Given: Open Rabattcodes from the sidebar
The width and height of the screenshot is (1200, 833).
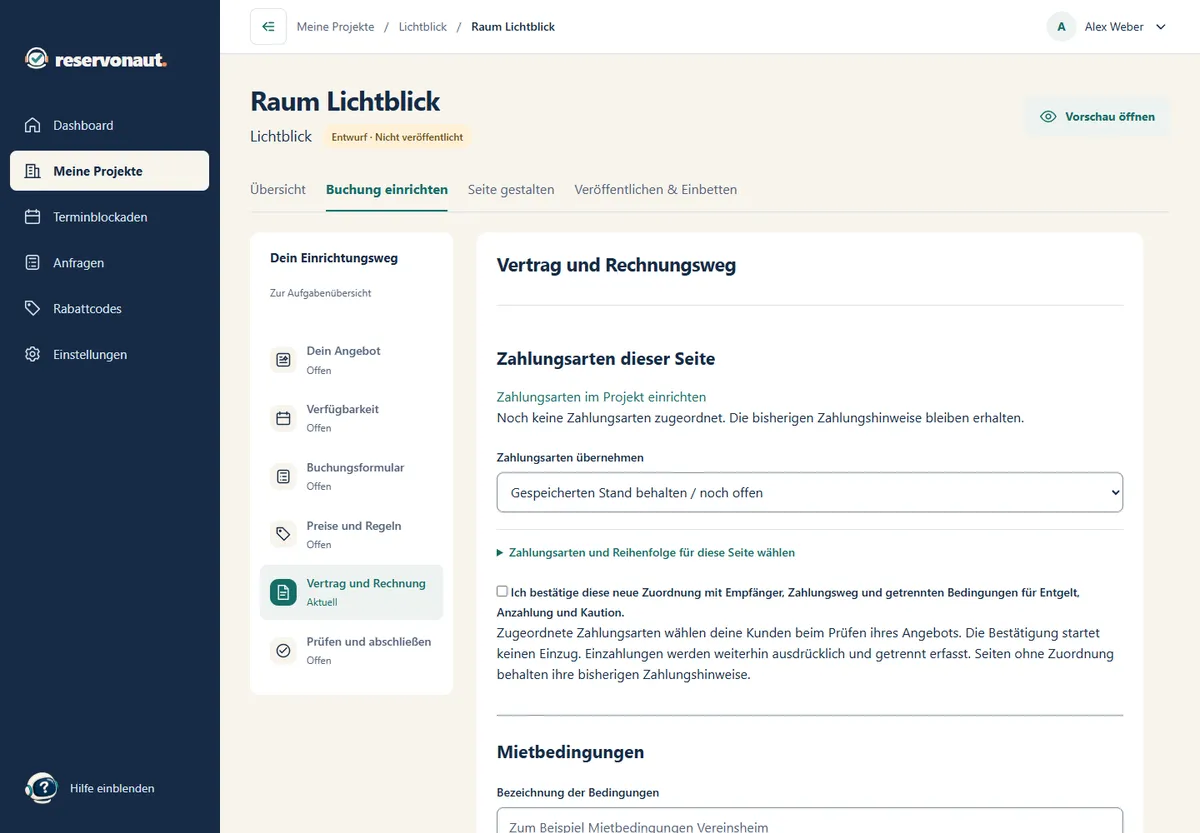Looking at the screenshot, I should (110, 309).
